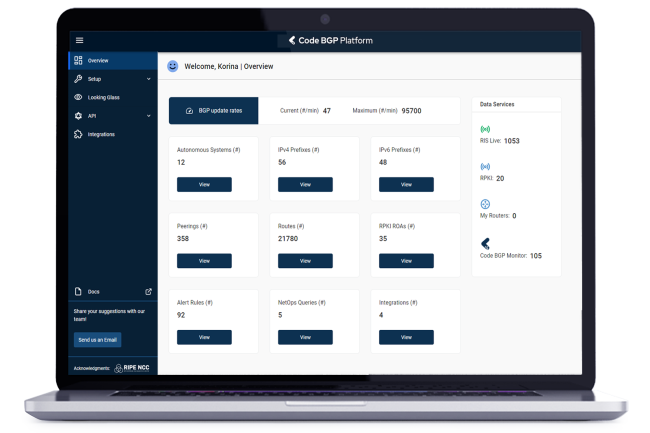Click the RIS Live signal icon
This screenshot has width=650, height=433.
(485, 129)
